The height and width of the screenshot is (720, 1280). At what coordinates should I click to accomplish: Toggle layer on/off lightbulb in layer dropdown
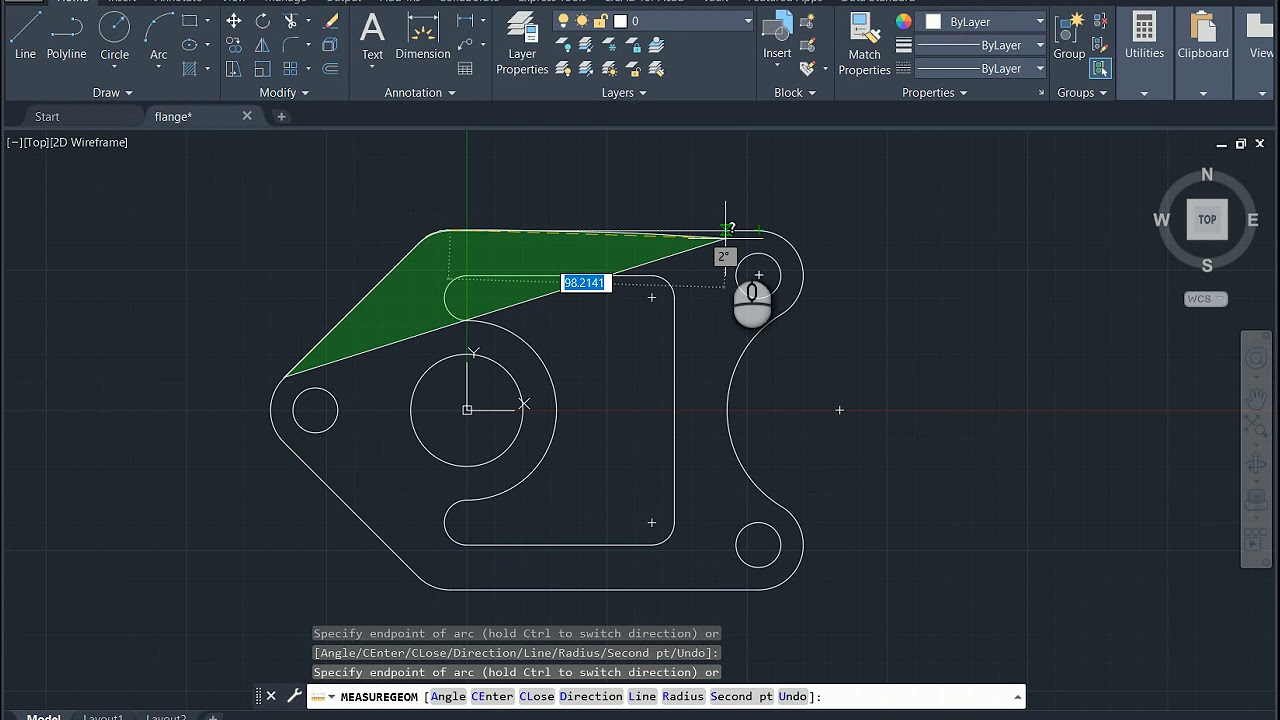coord(564,21)
